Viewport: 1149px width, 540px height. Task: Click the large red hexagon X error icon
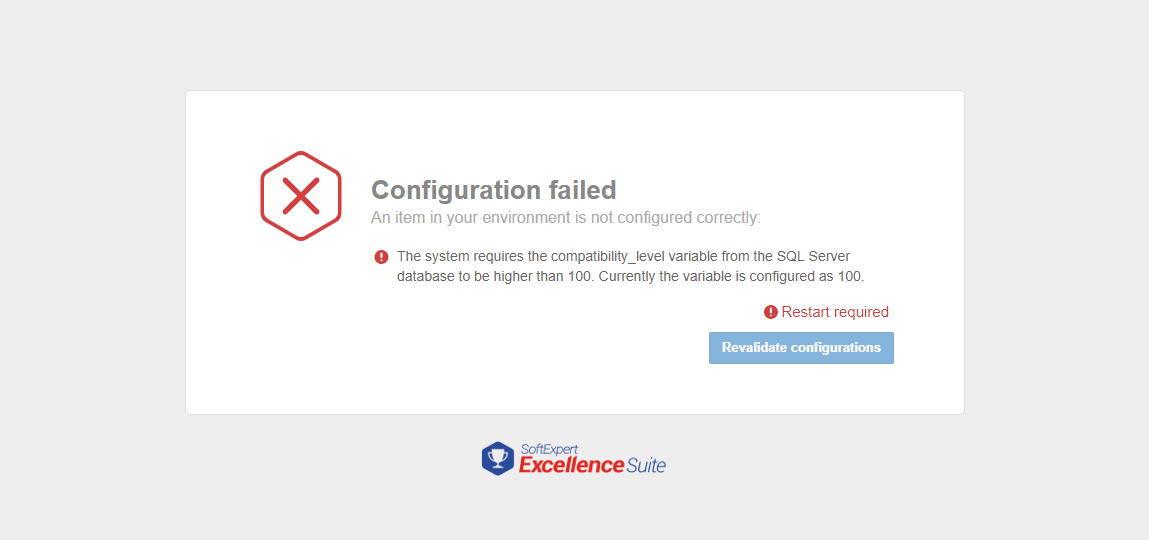click(300, 196)
